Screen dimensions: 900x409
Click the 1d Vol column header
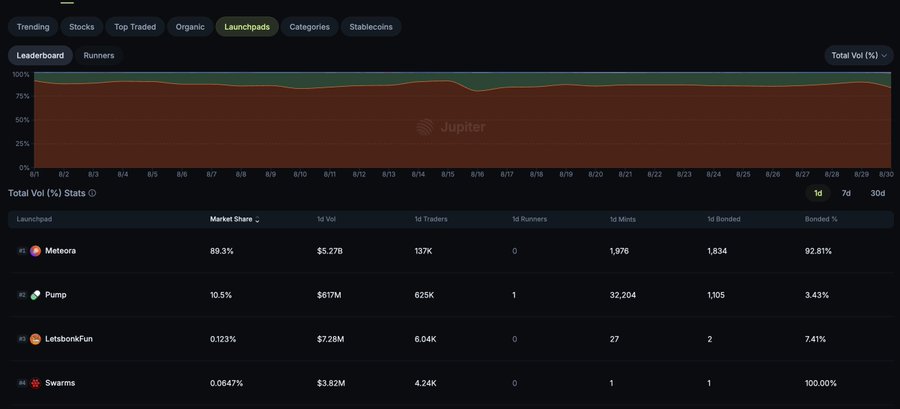tap(325, 219)
